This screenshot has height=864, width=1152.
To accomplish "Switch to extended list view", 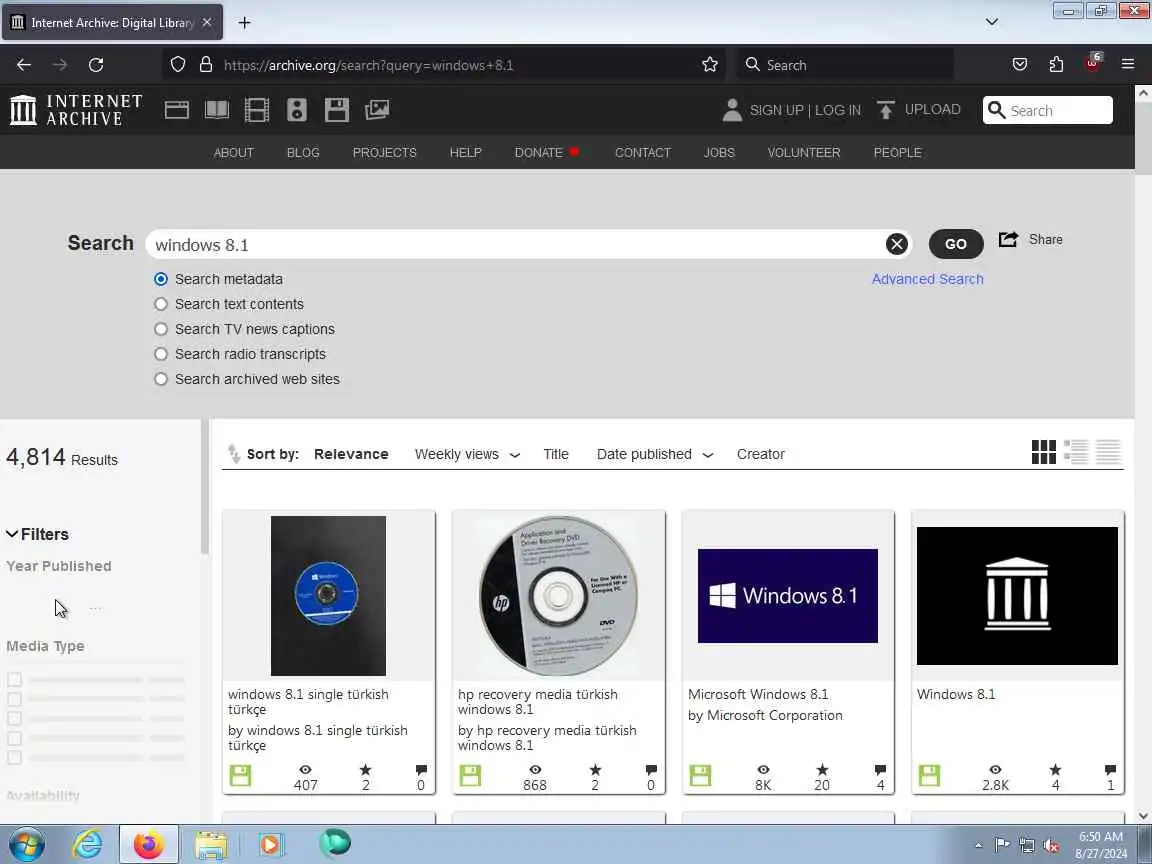I will pos(1076,452).
